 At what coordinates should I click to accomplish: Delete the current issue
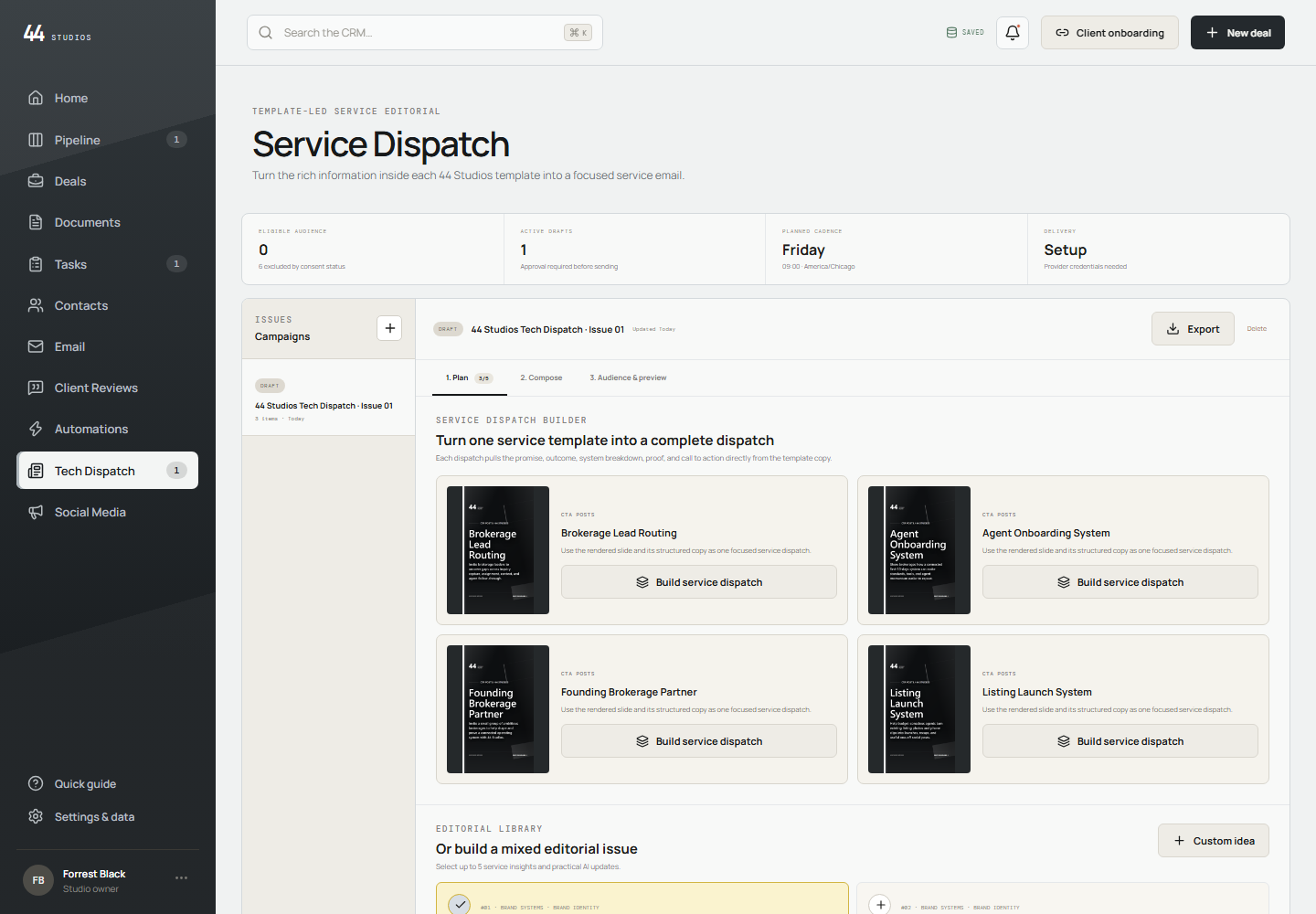[1257, 329]
